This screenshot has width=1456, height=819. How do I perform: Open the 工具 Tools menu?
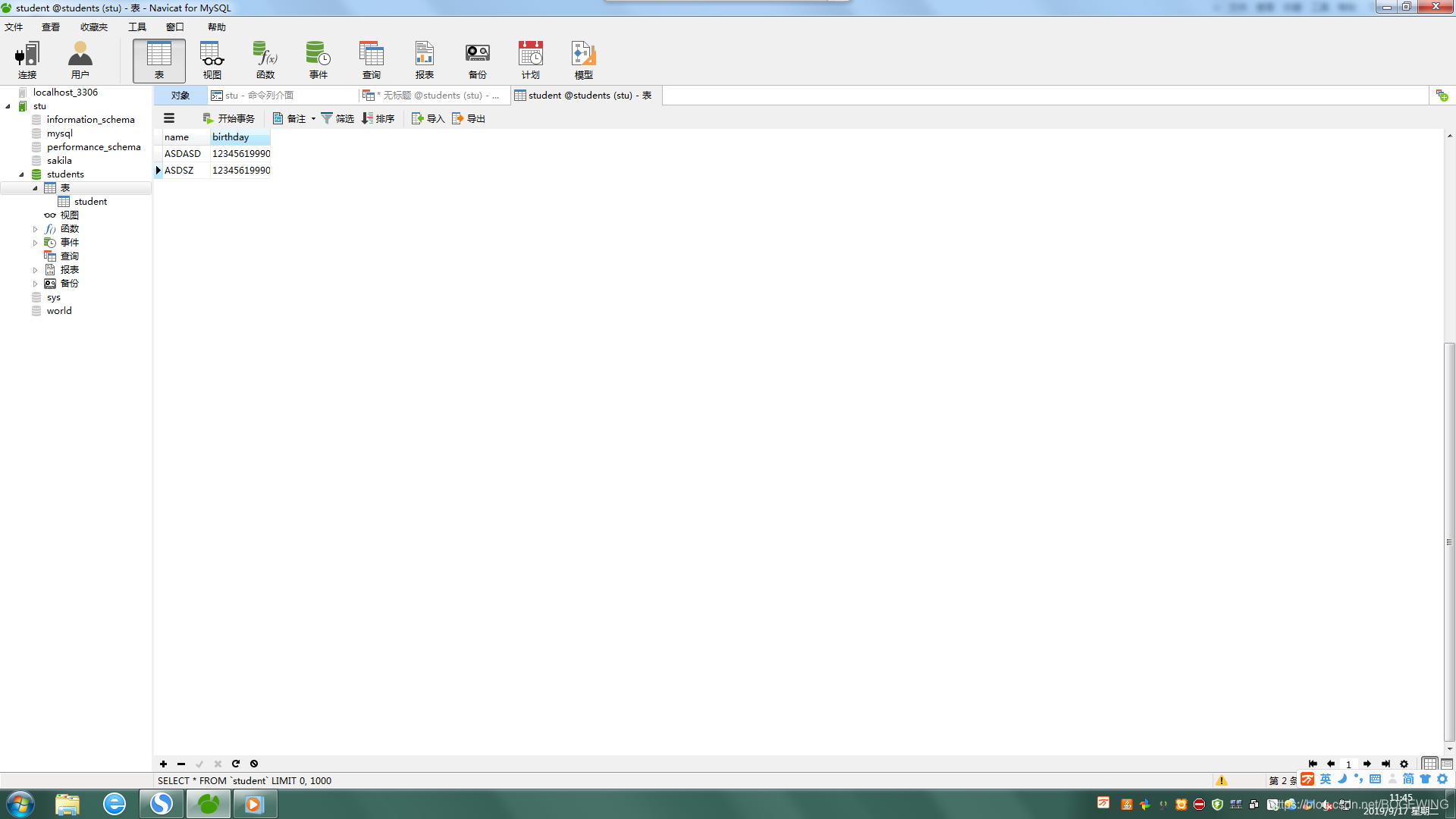click(x=136, y=27)
